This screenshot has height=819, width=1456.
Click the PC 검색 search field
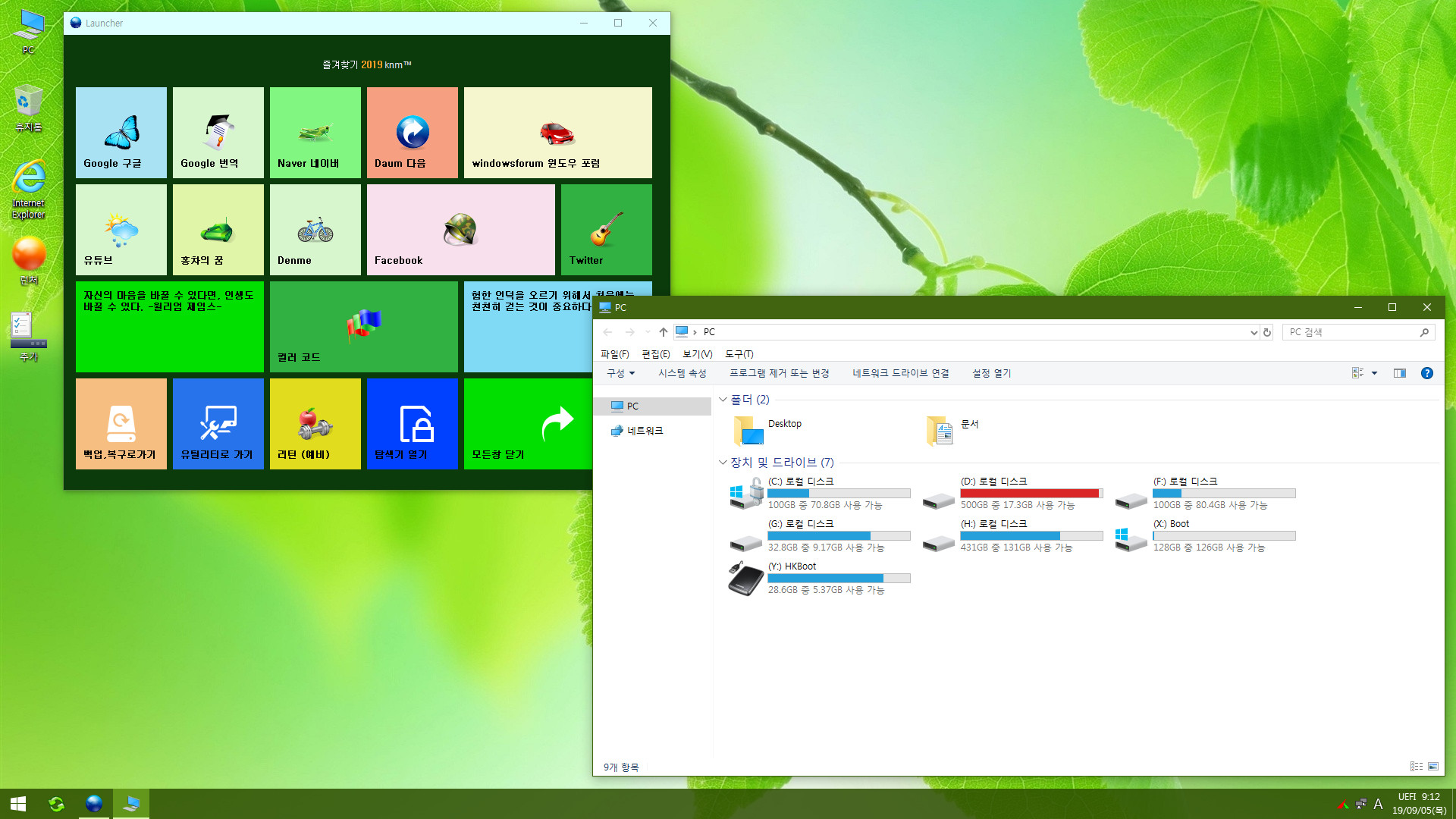[x=1358, y=332]
